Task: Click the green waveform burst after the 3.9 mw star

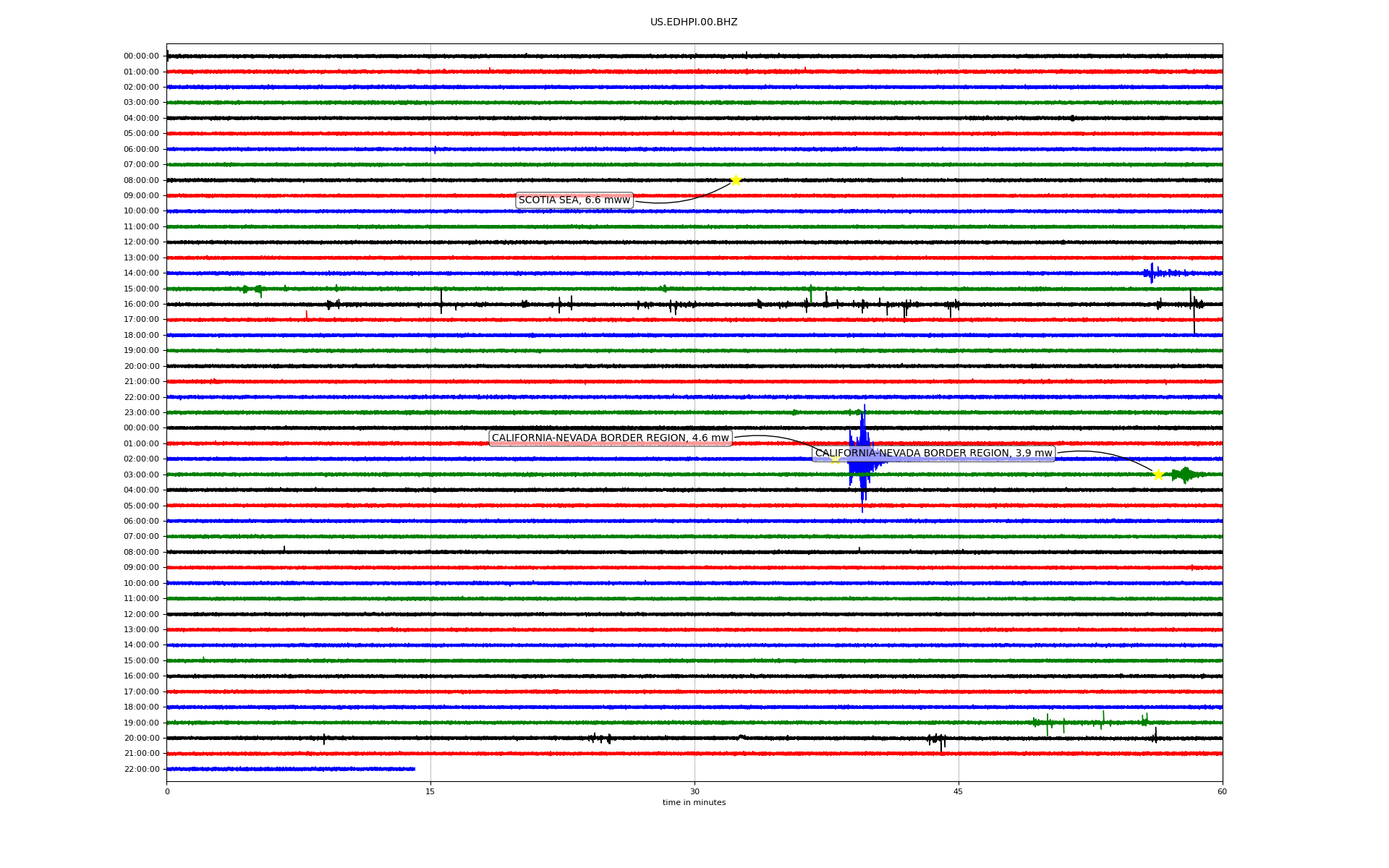Action: (x=1186, y=475)
